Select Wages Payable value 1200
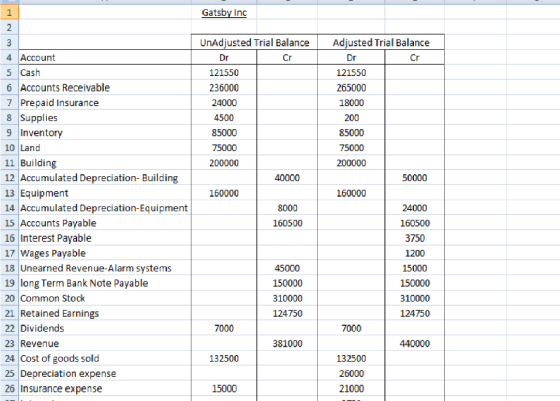Screen dimensions: 560x401 [x=415, y=253]
